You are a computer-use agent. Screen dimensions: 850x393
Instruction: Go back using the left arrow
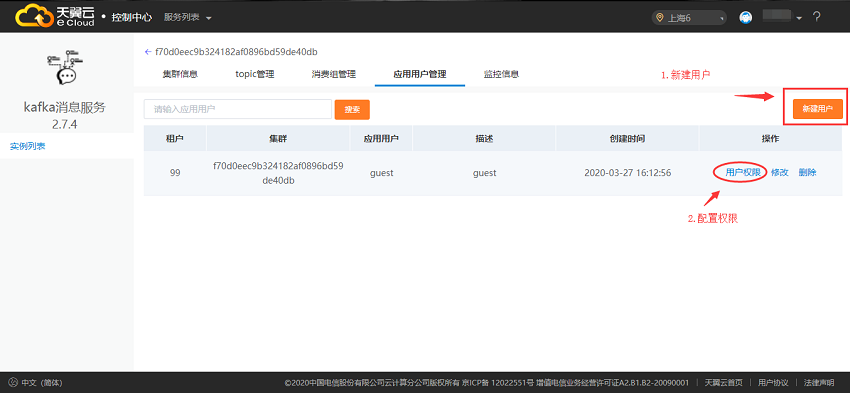[x=148, y=52]
